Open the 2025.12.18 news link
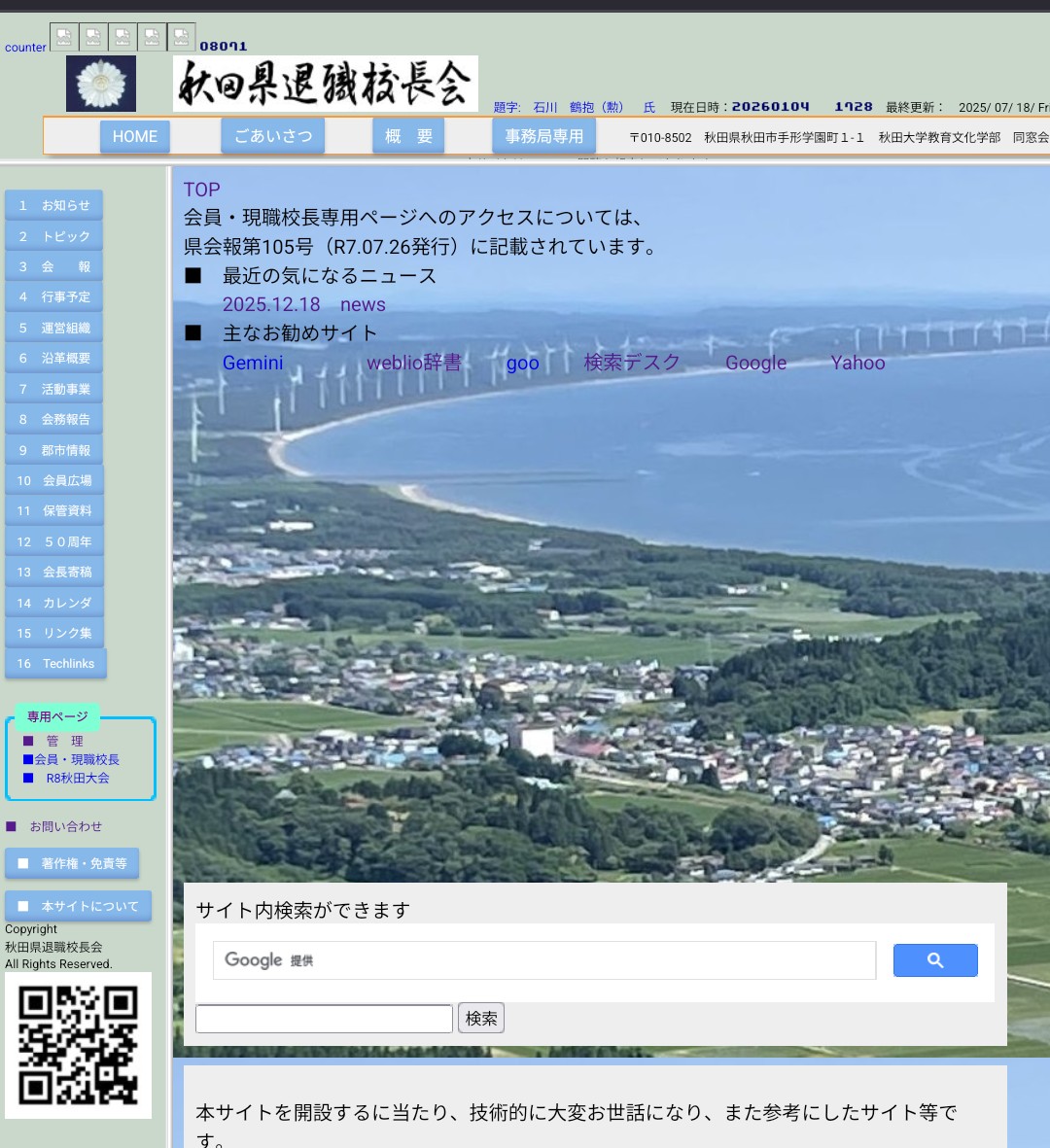The image size is (1050, 1148). (271, 304)
